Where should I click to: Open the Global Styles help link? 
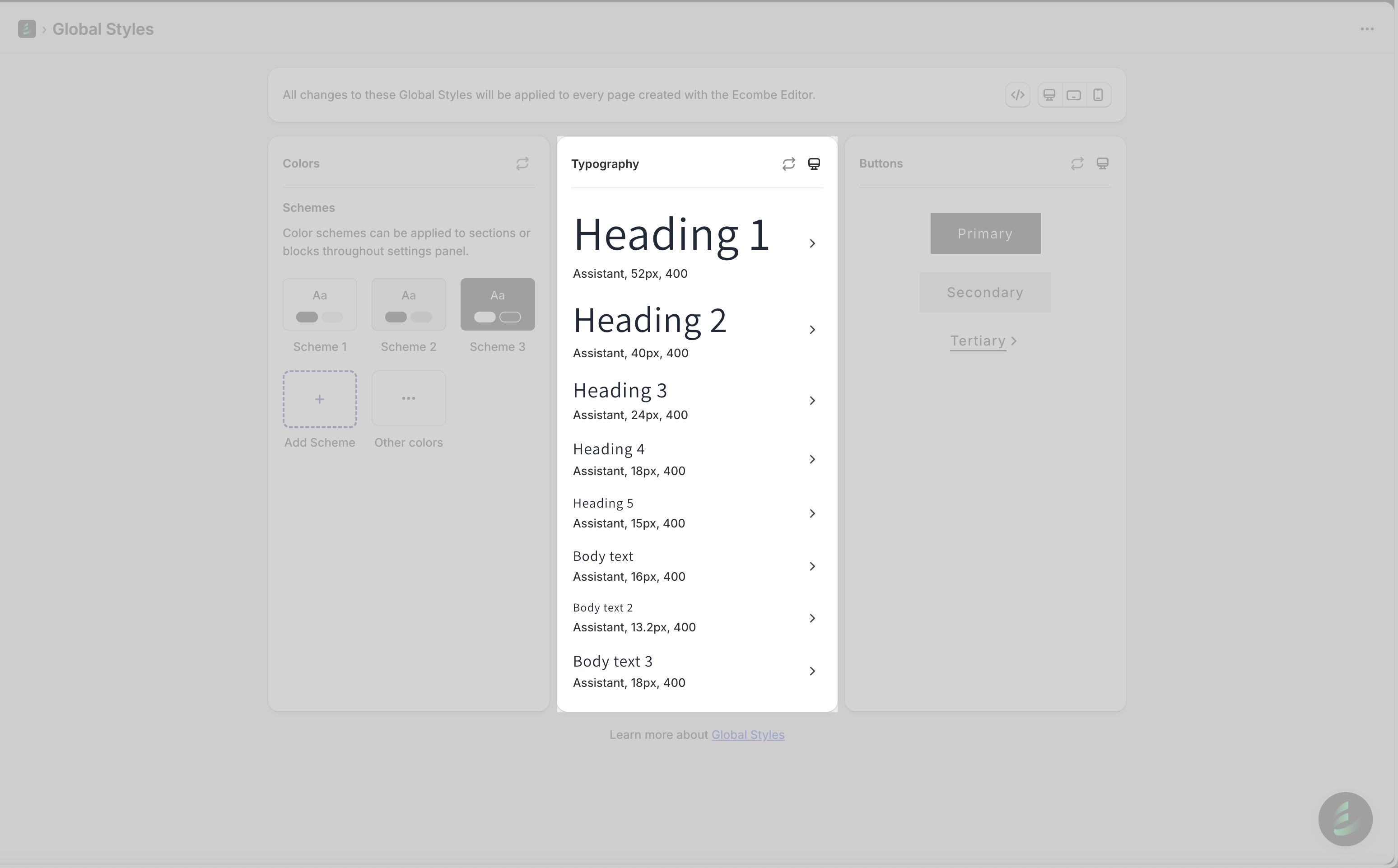[747, 735]
